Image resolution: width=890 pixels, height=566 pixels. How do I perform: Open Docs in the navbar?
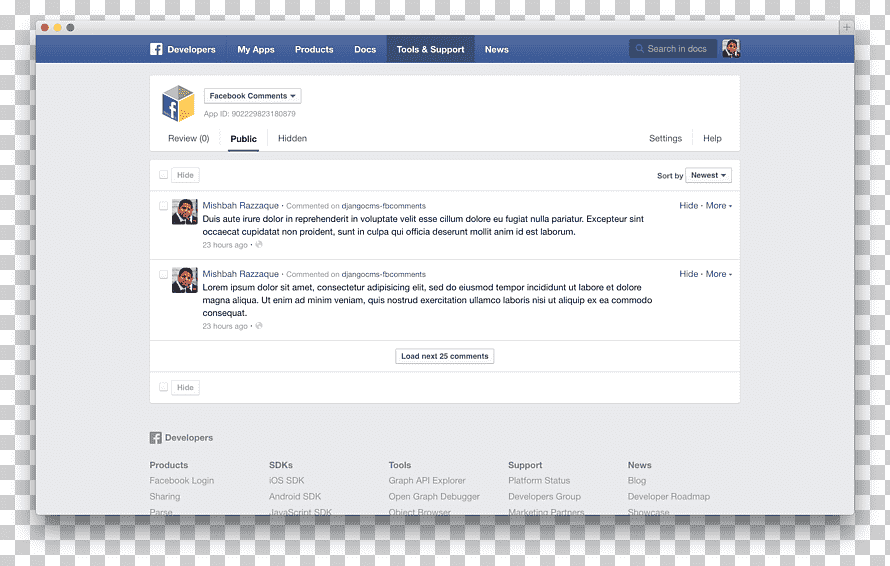365,49
